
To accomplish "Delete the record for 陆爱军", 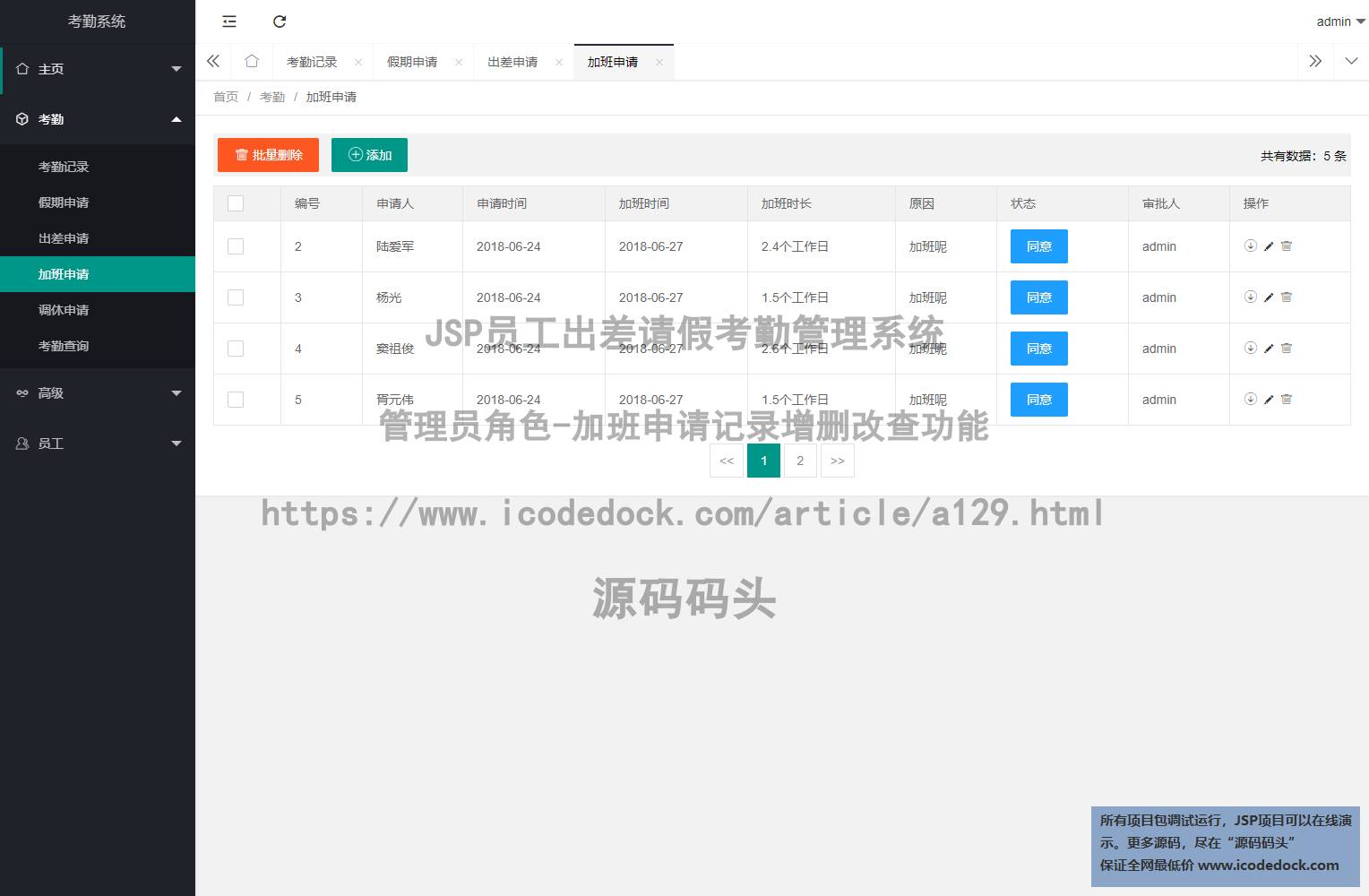I will (1287, 246).
